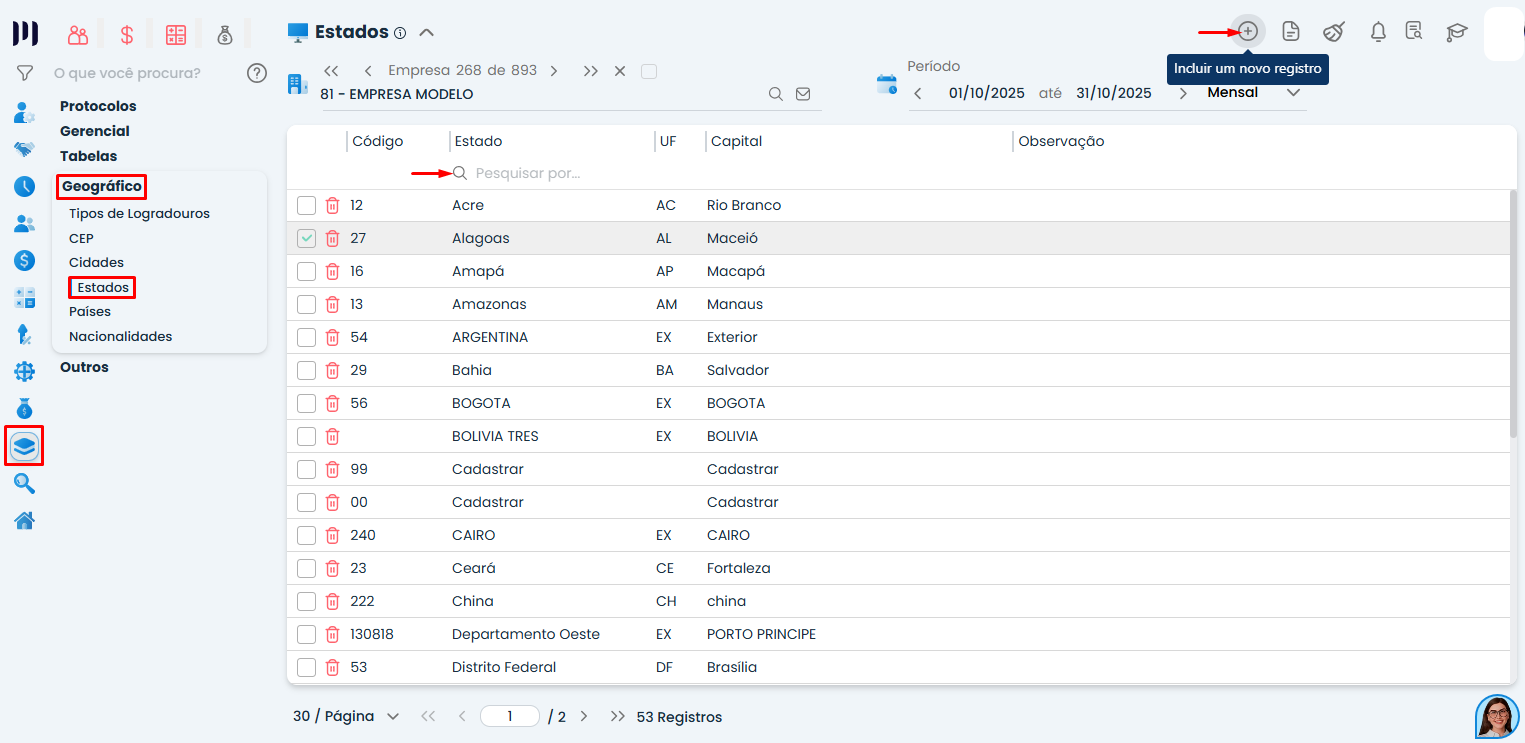The height and width of the screenshot is (743, 1525).
Task: Open CEP in the Geográfico submenu
Action: (x=81, y=239)
